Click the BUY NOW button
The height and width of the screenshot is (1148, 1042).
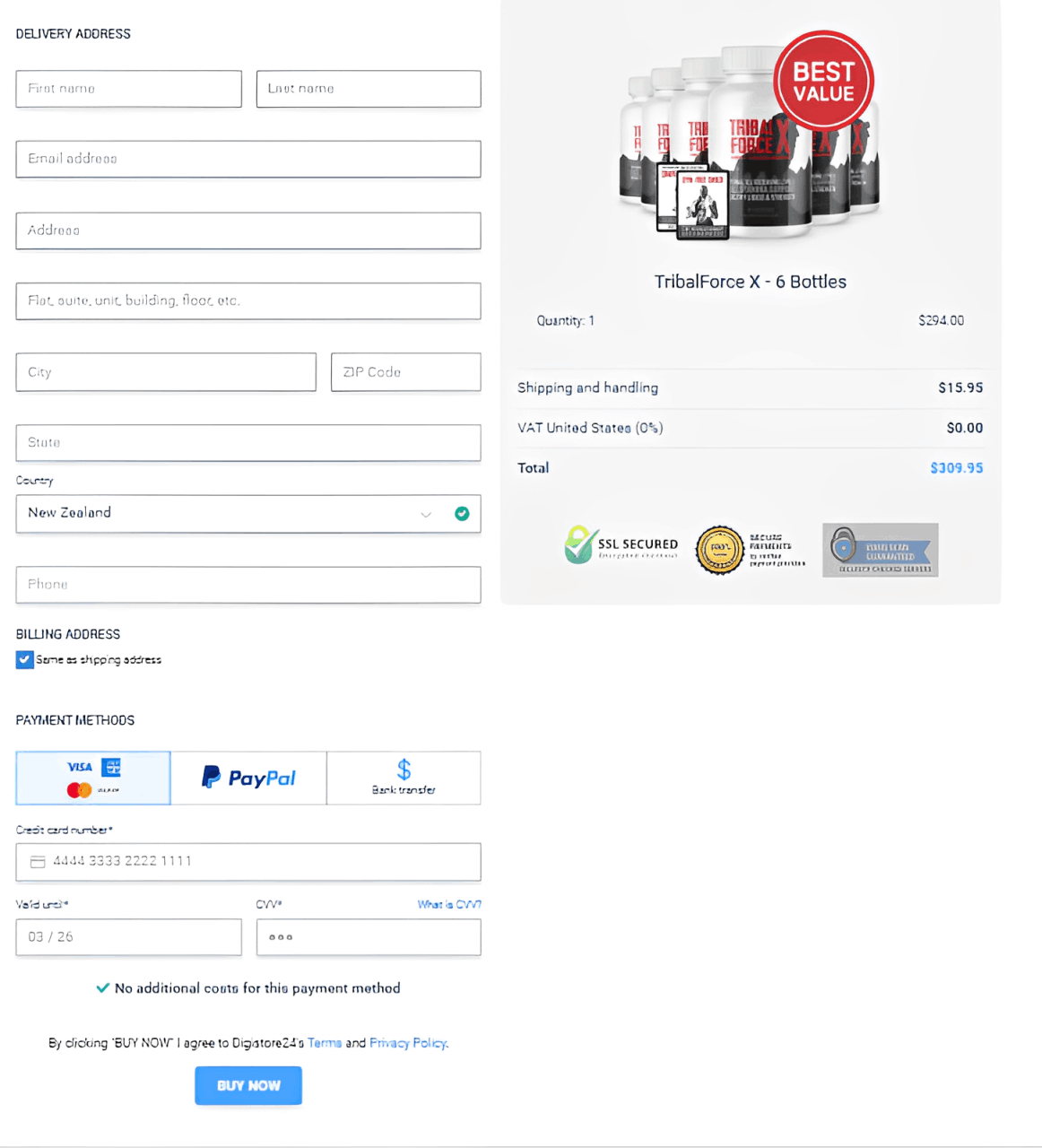248,1086
